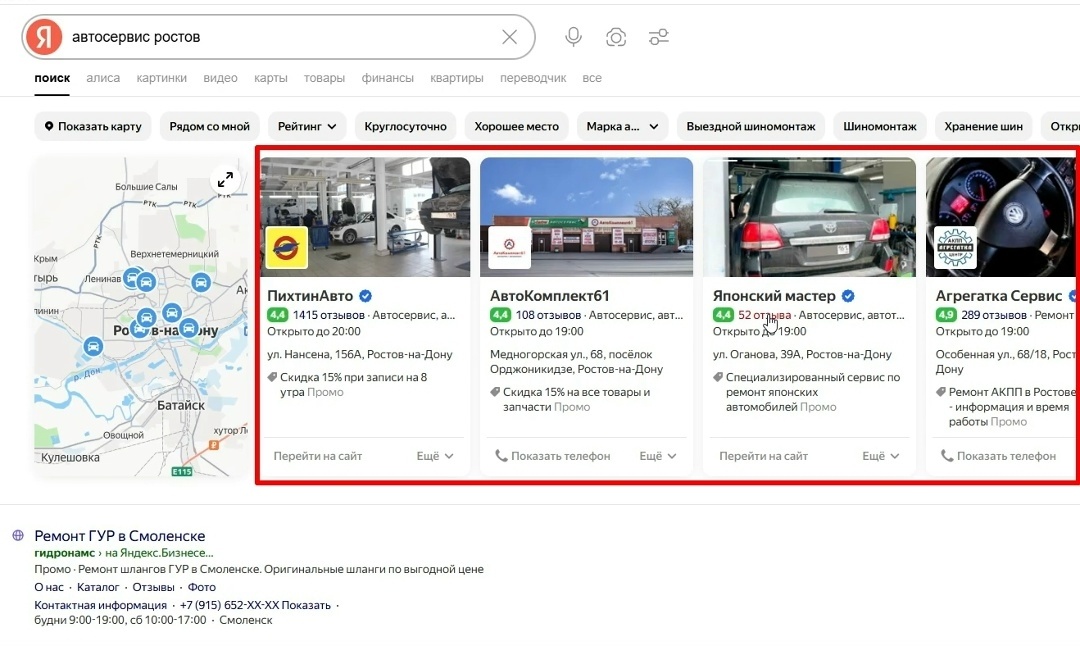This screenshot has height=646, width=1080.
Task: Switch to the товары tab
Action: (324, 78)
